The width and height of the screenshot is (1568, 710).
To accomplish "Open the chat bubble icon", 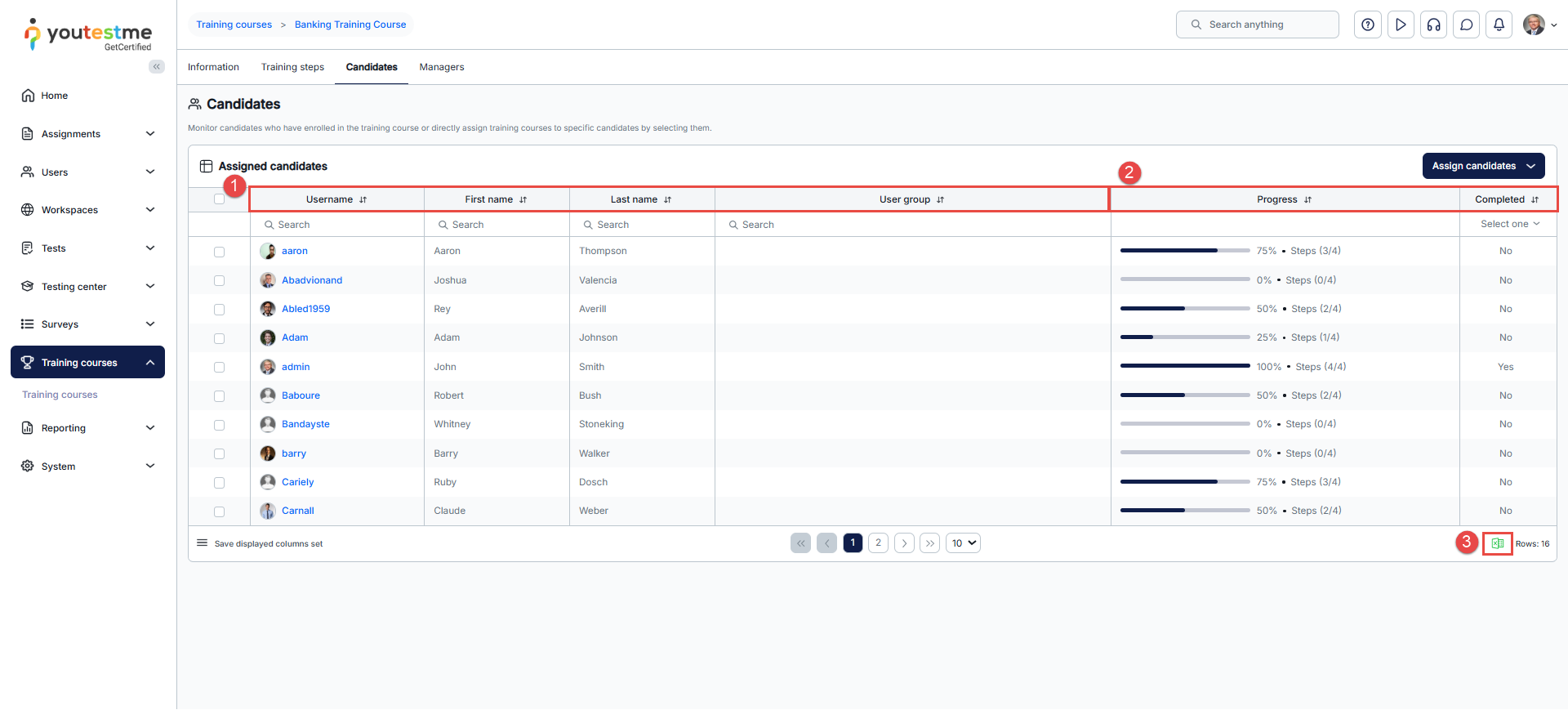I will pyautogui.click(x=1466, y=25).
